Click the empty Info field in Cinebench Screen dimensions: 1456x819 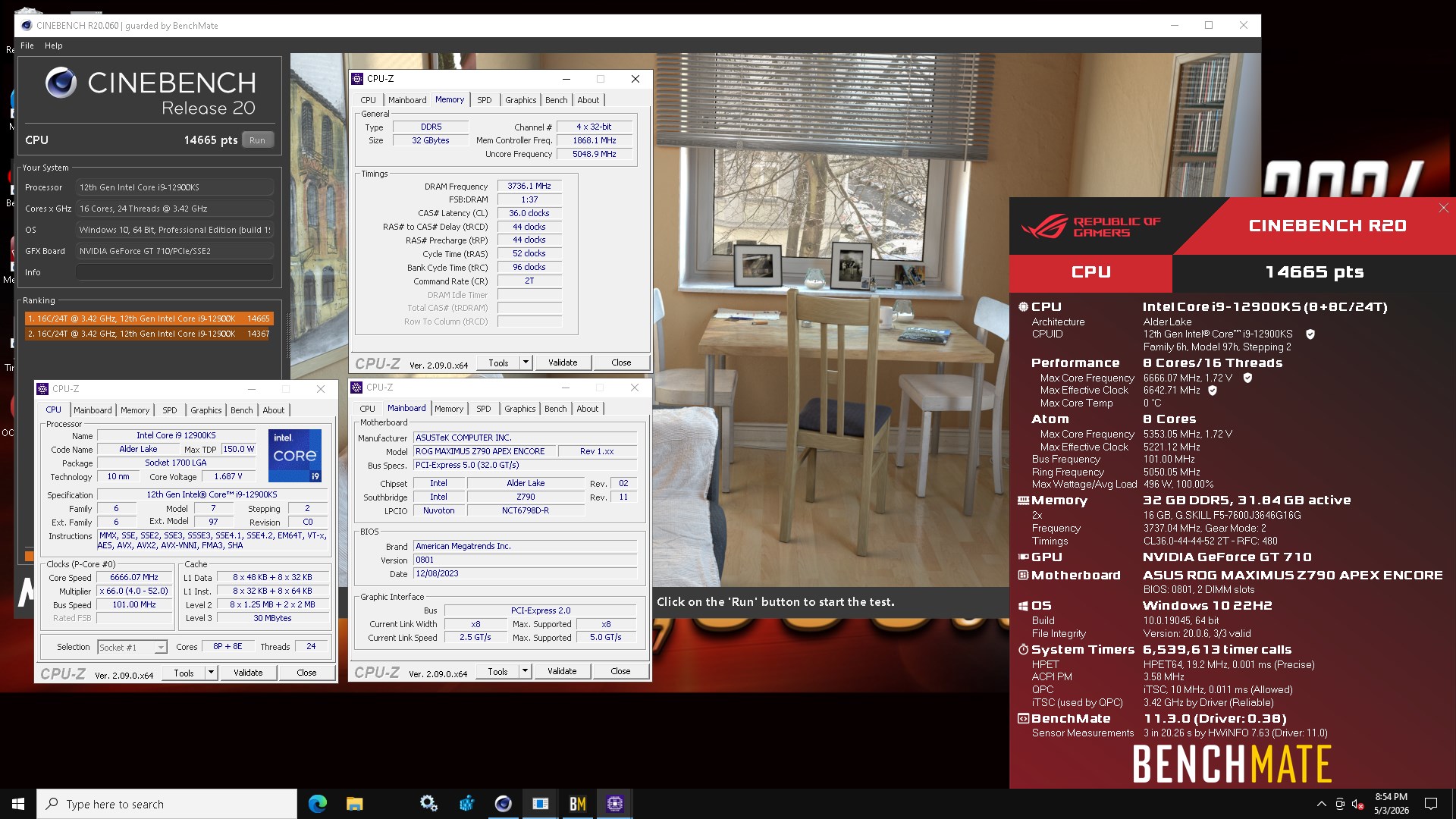point(174,272)
